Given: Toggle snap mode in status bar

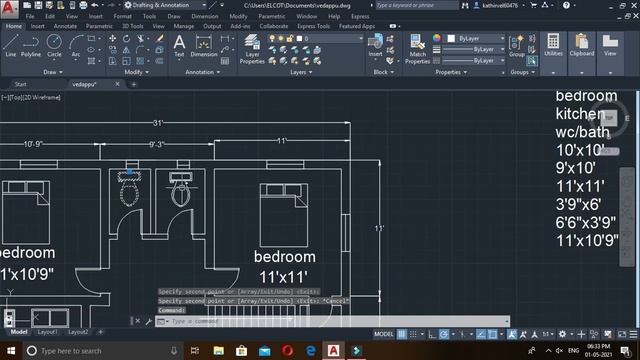Looking at the screenshot, I should point(413,334).
